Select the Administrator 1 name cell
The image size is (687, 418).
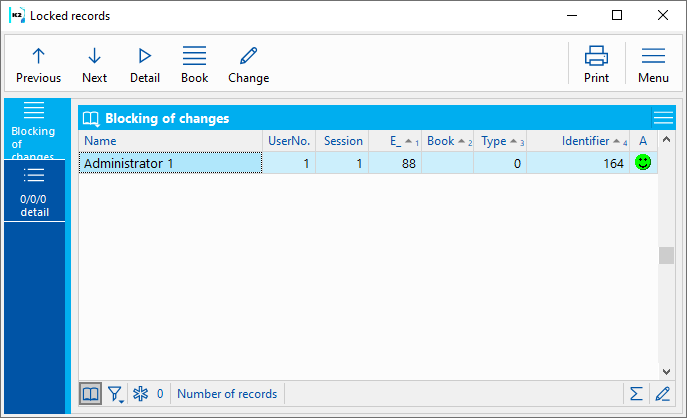click(x=170, y=163)
